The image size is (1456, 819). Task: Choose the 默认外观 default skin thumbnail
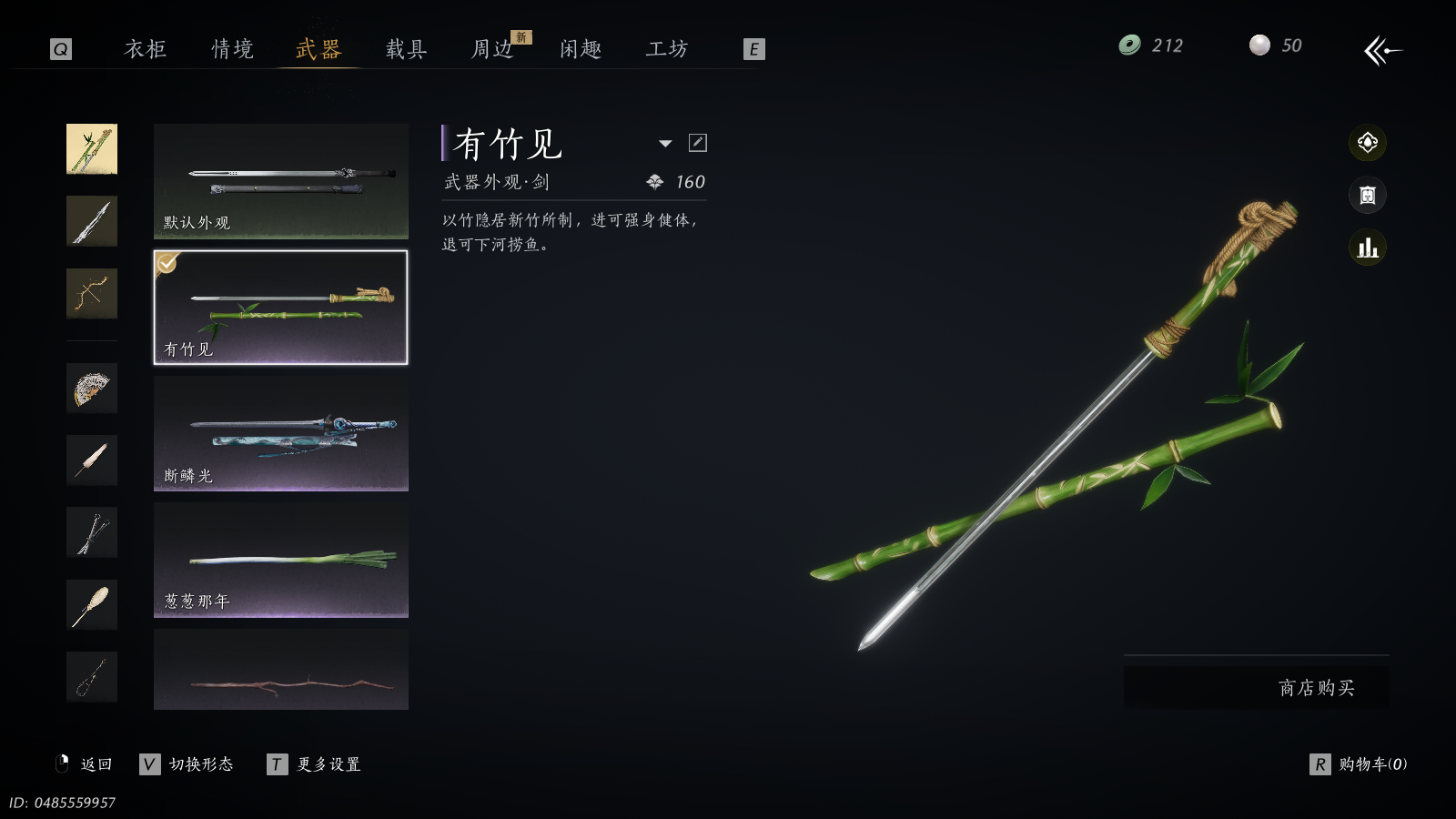tap(281, 181)
